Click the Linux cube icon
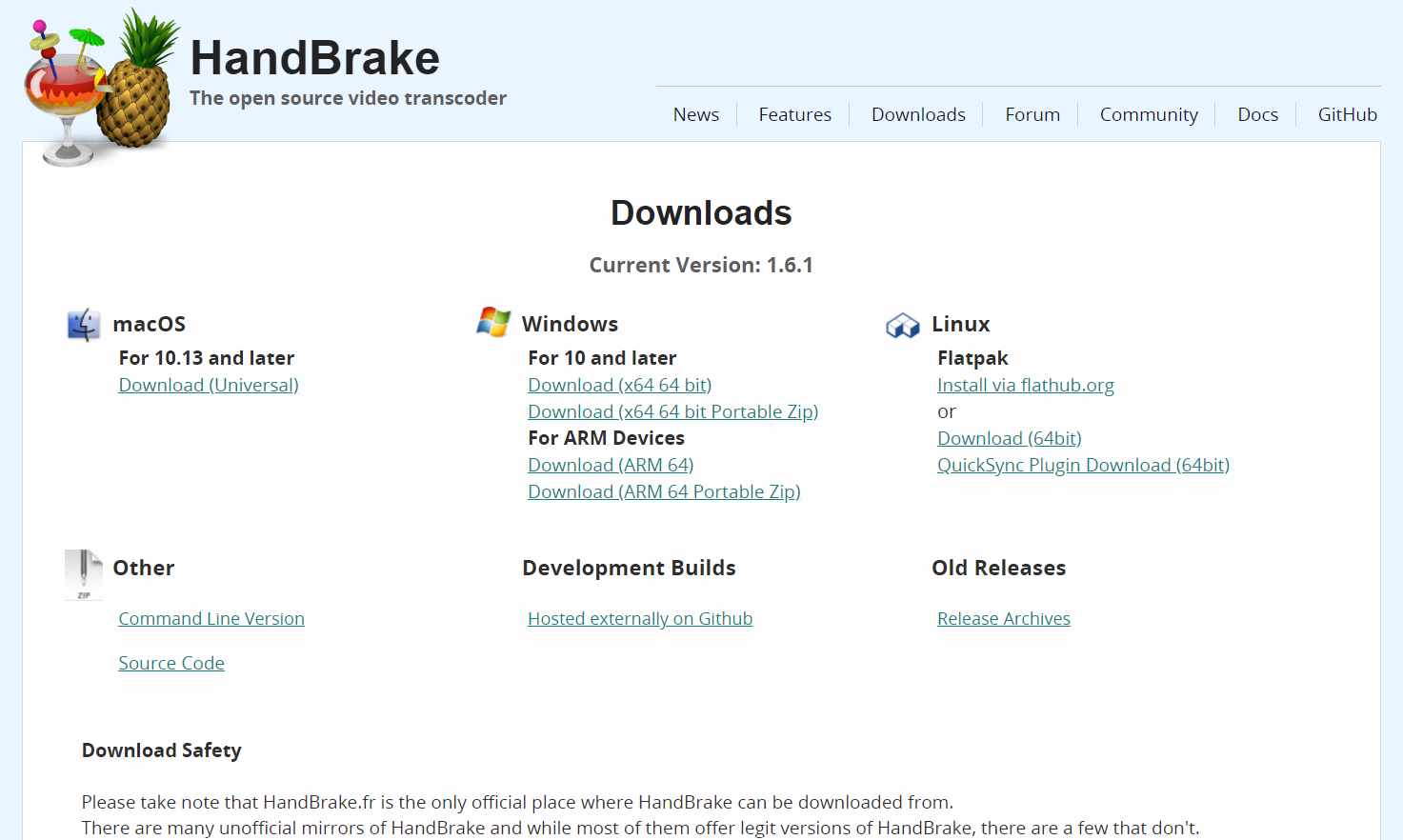 coord(902,326)
